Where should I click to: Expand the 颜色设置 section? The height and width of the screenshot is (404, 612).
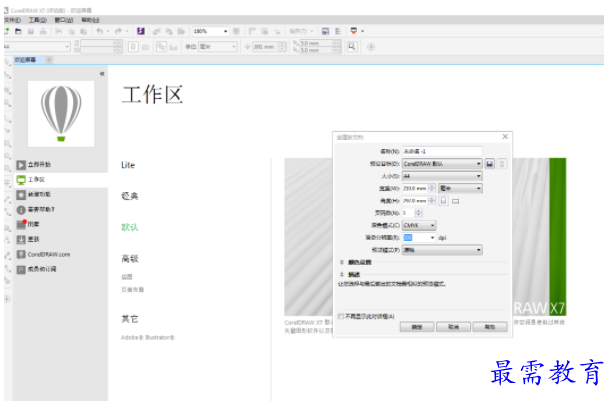click(342, 262)
